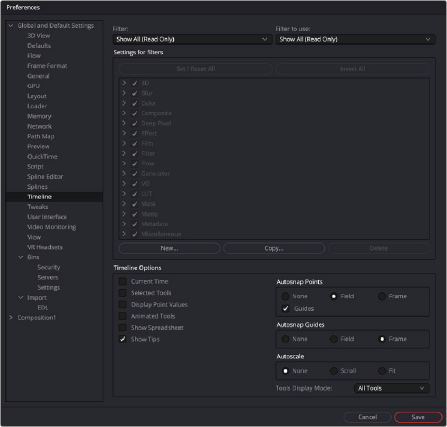Select Frame radio under Autosnap Points

pos(382,296)
